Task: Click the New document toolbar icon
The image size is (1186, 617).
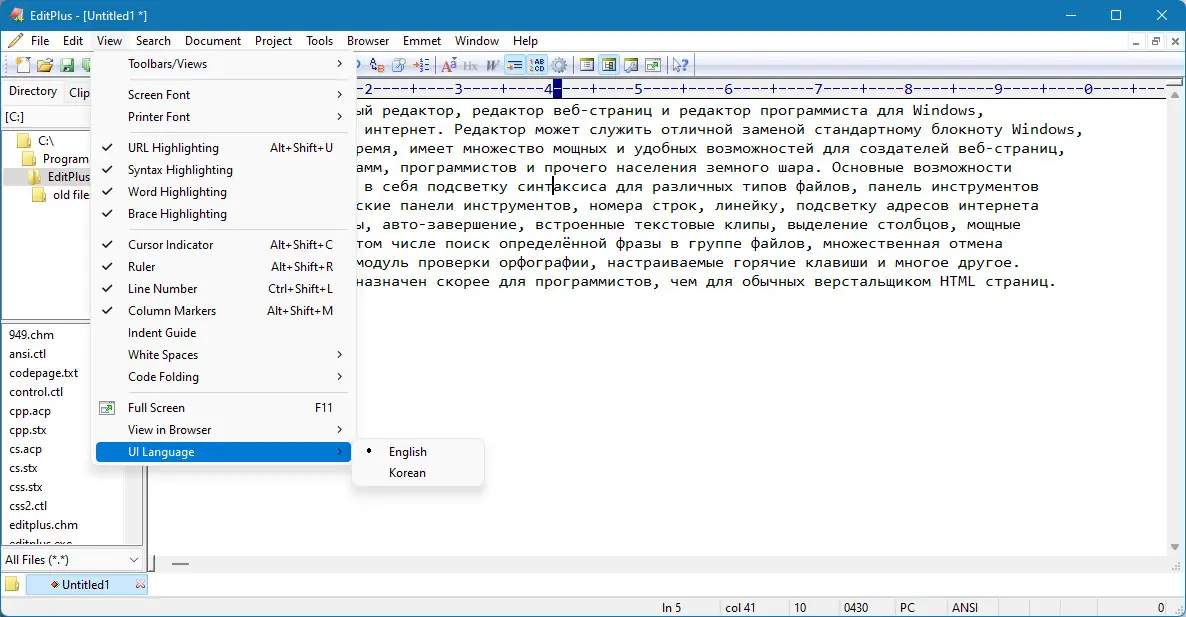Action: point(23,65)
